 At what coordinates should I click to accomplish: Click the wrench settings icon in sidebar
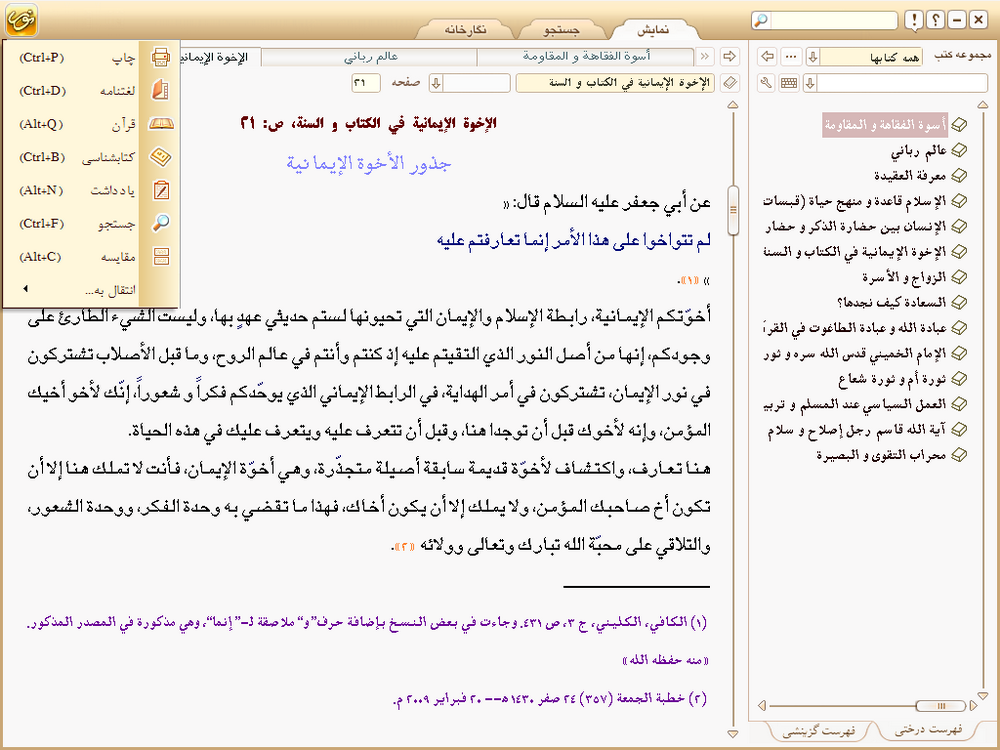[767, 83]
